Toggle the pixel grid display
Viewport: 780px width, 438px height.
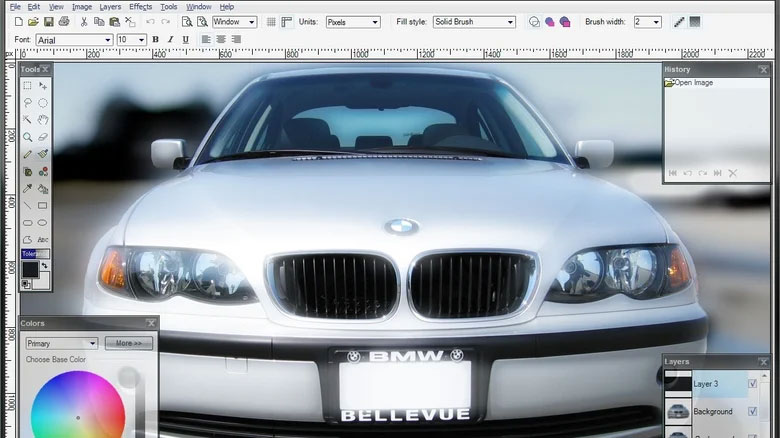pos(271,22)
